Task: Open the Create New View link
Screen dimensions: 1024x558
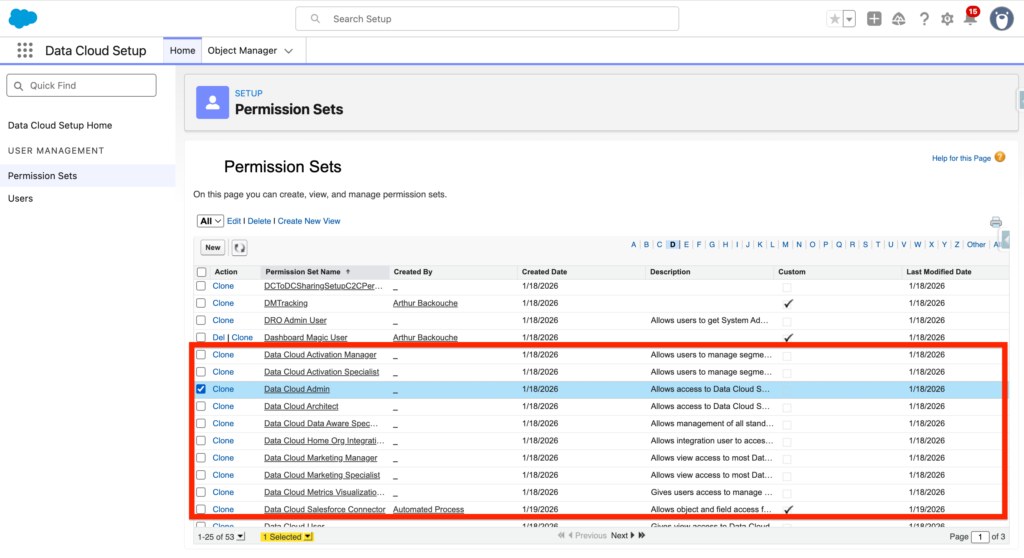Action: [309, 221]
